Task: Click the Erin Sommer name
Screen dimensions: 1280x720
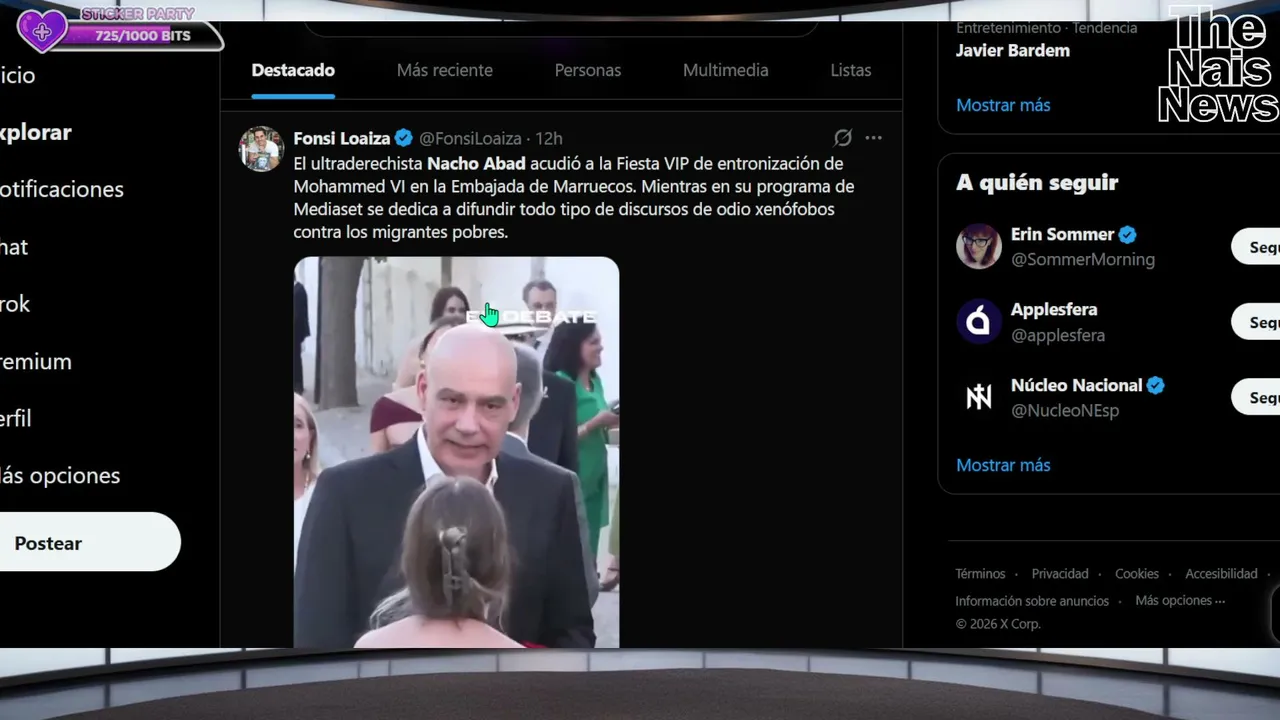Action: click(x=1062, y=234)
